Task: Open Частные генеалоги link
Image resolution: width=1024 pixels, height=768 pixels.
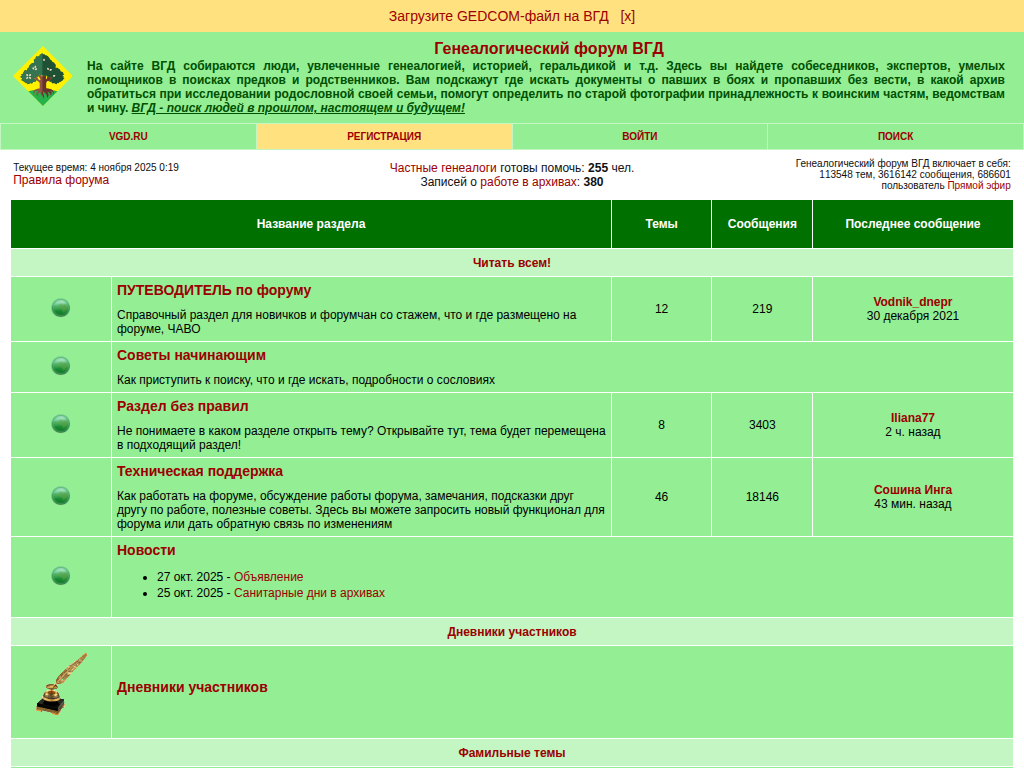Action: [443, 168]
